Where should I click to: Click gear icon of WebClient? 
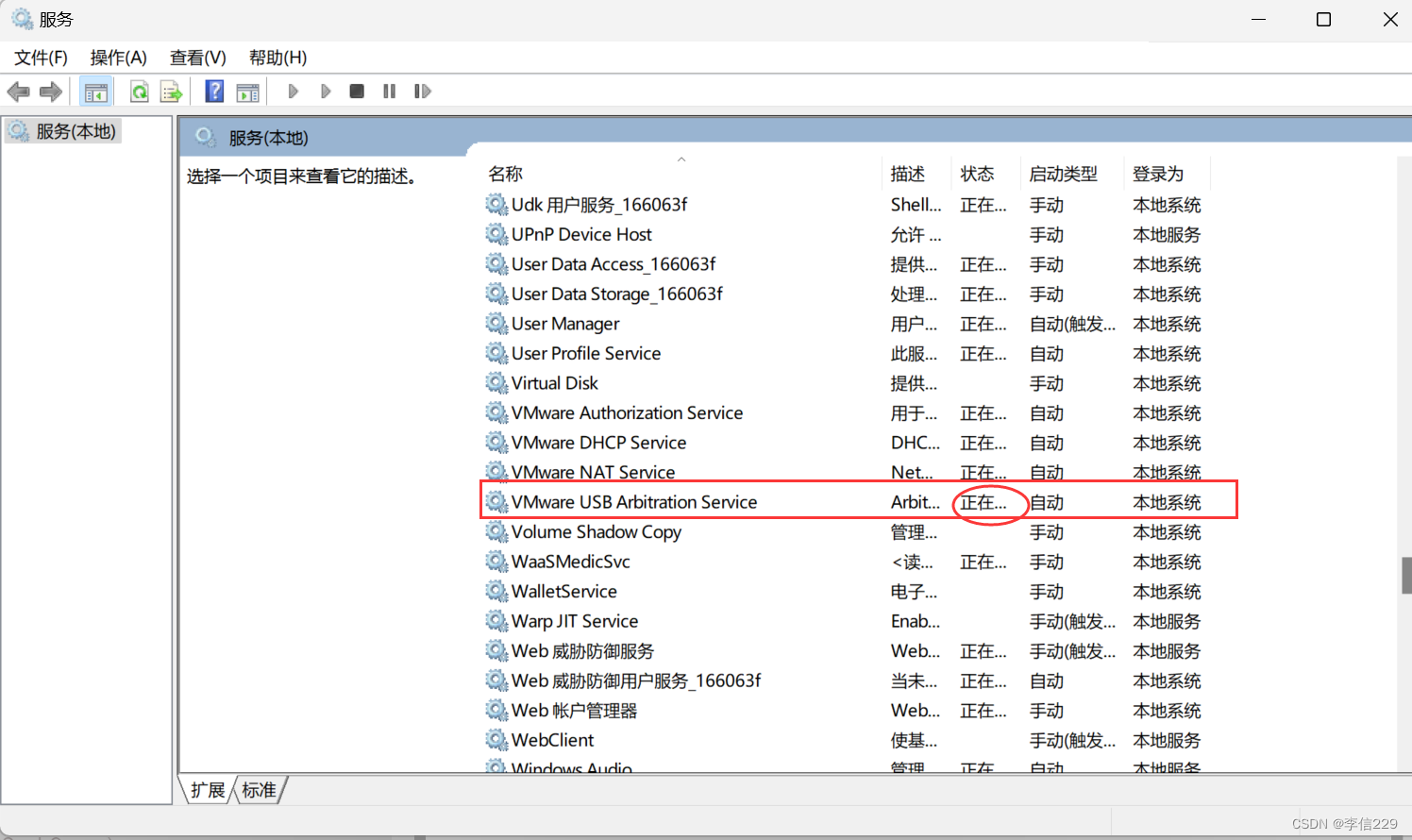pyautogui.click(x=496, y=739)
